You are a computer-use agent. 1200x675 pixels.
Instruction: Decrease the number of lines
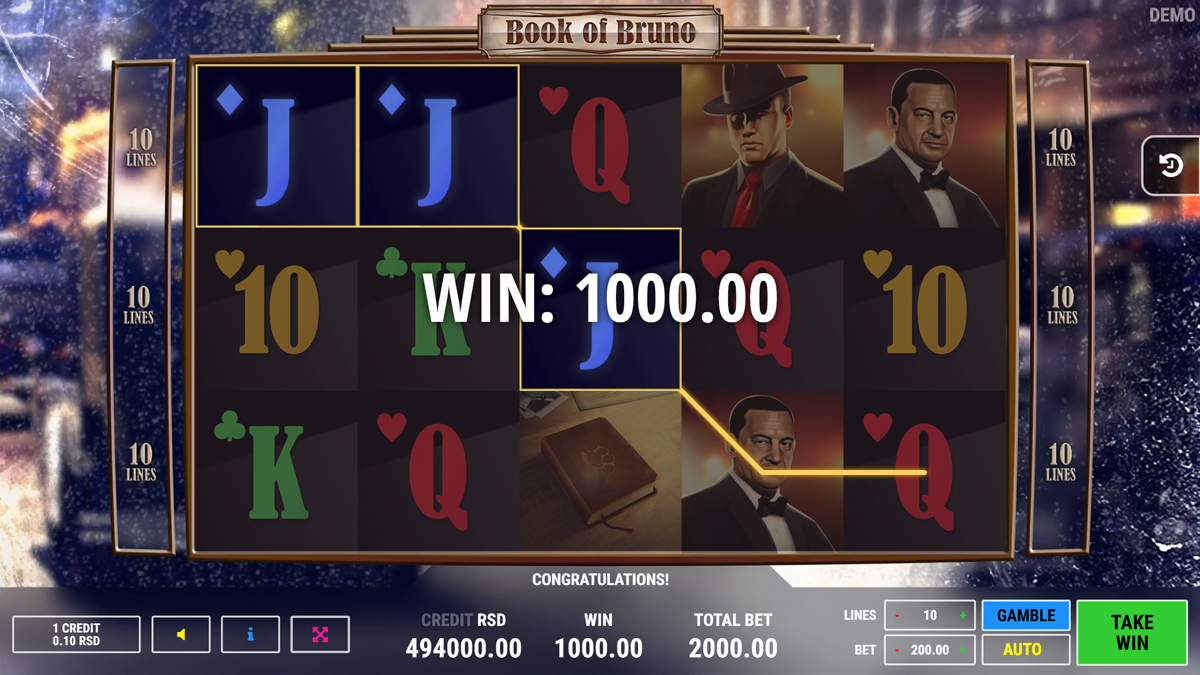click(897, 616)
